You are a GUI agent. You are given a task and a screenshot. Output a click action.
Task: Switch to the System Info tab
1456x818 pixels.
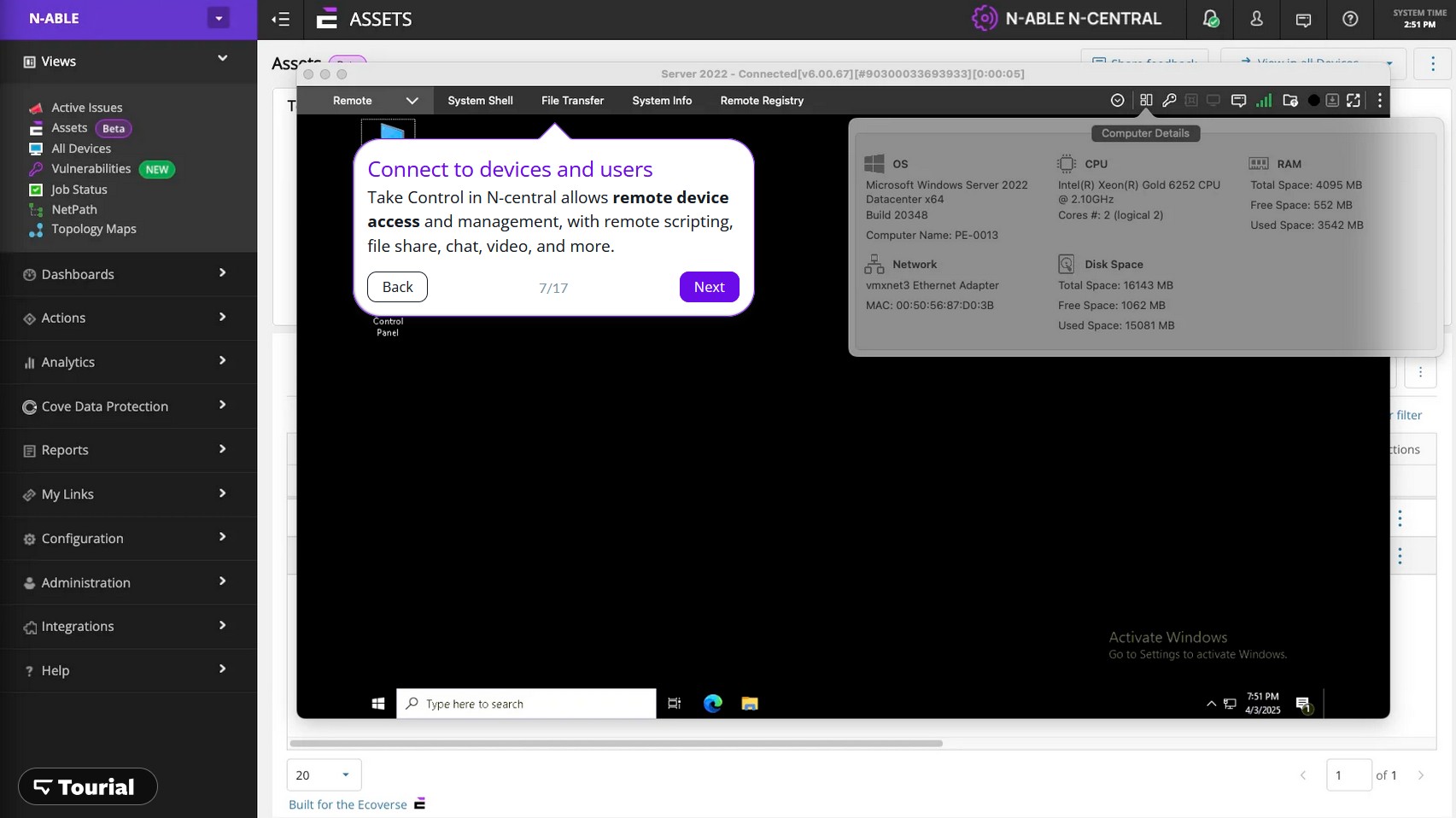pyautogui.click(x=662, y=101)
